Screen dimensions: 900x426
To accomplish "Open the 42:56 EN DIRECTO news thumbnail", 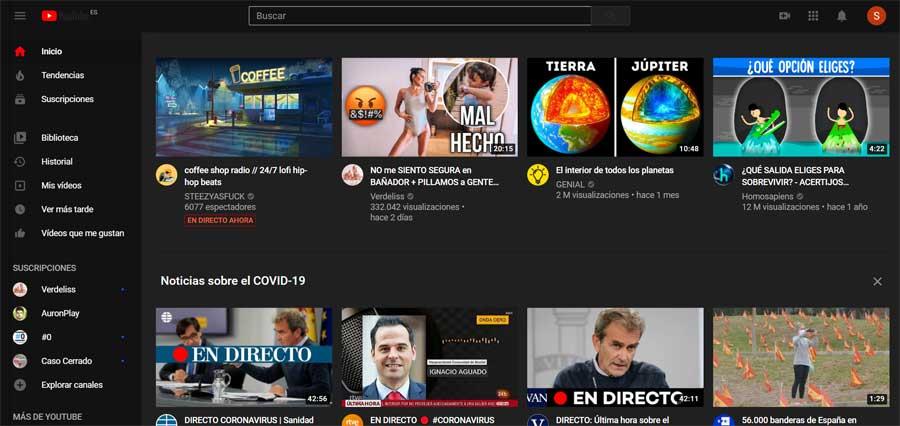I will (244, 357).
